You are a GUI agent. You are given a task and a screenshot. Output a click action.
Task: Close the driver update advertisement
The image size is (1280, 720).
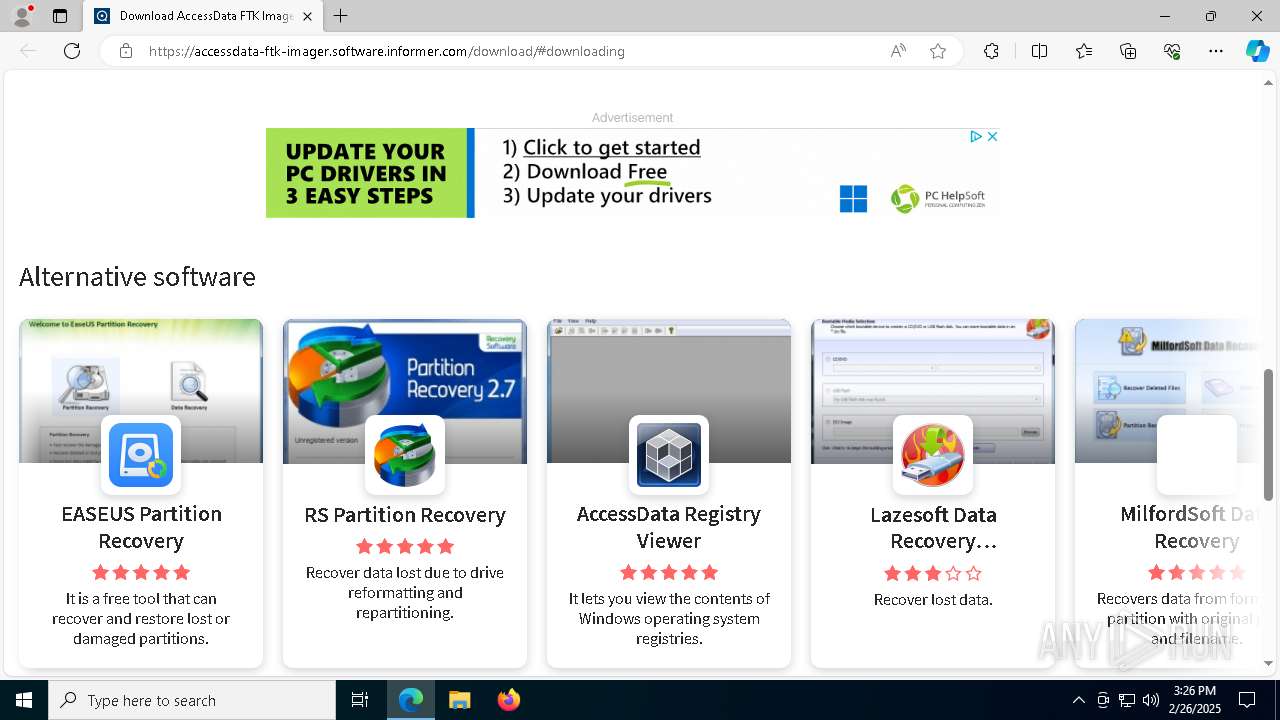pyautogui.click(x=992, y=137)
